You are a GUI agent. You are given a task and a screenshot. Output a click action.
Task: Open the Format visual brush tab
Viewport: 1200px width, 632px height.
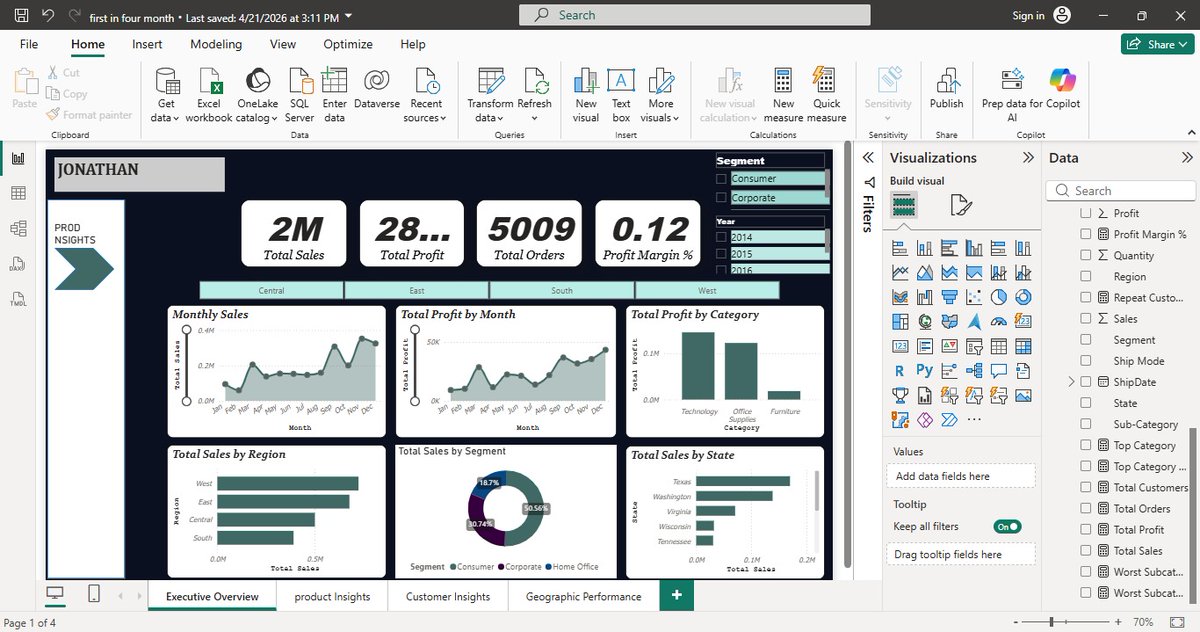pyautogui.click(x=960, y=206)
